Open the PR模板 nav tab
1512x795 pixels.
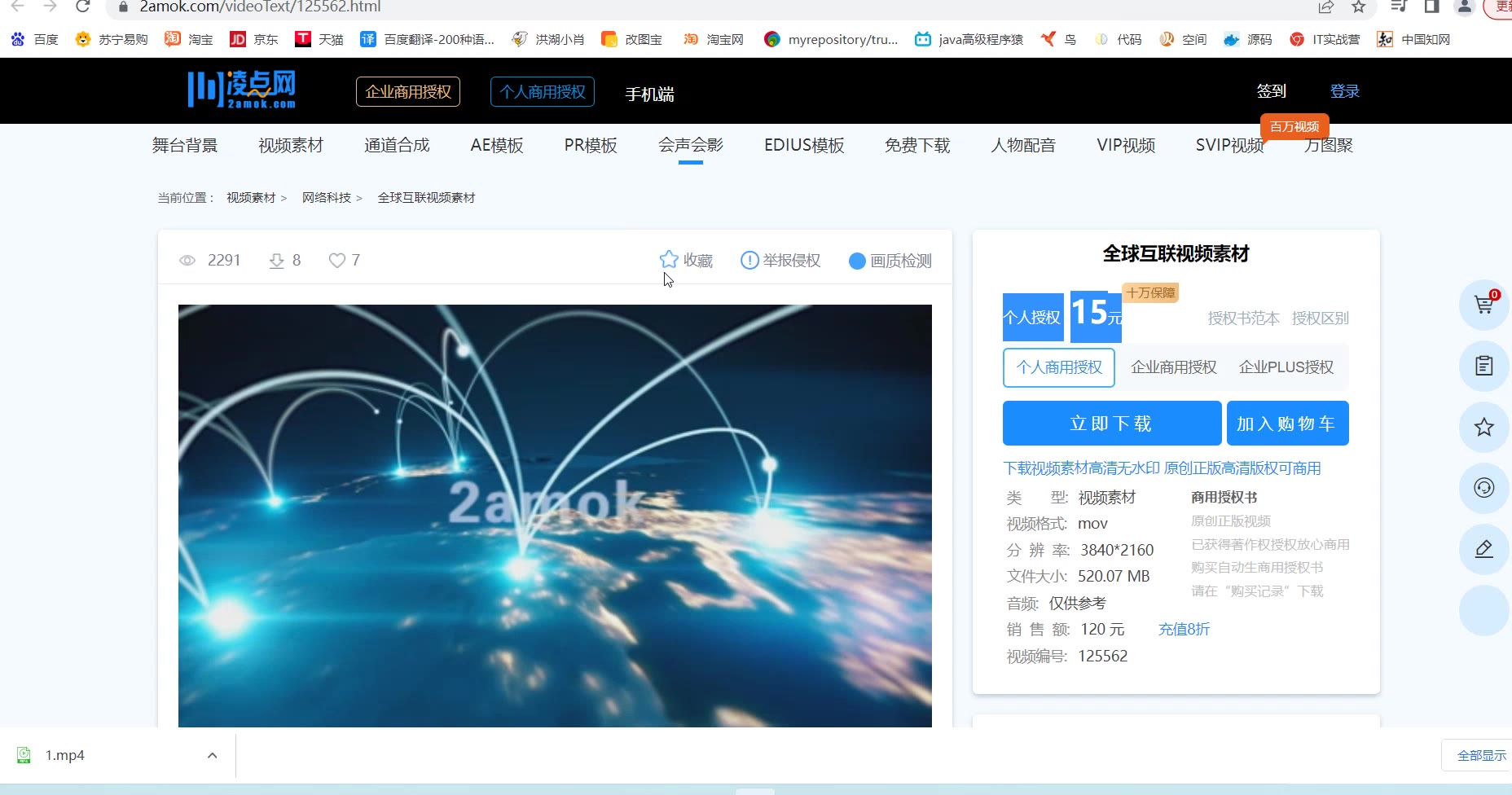tap(591, 145)
